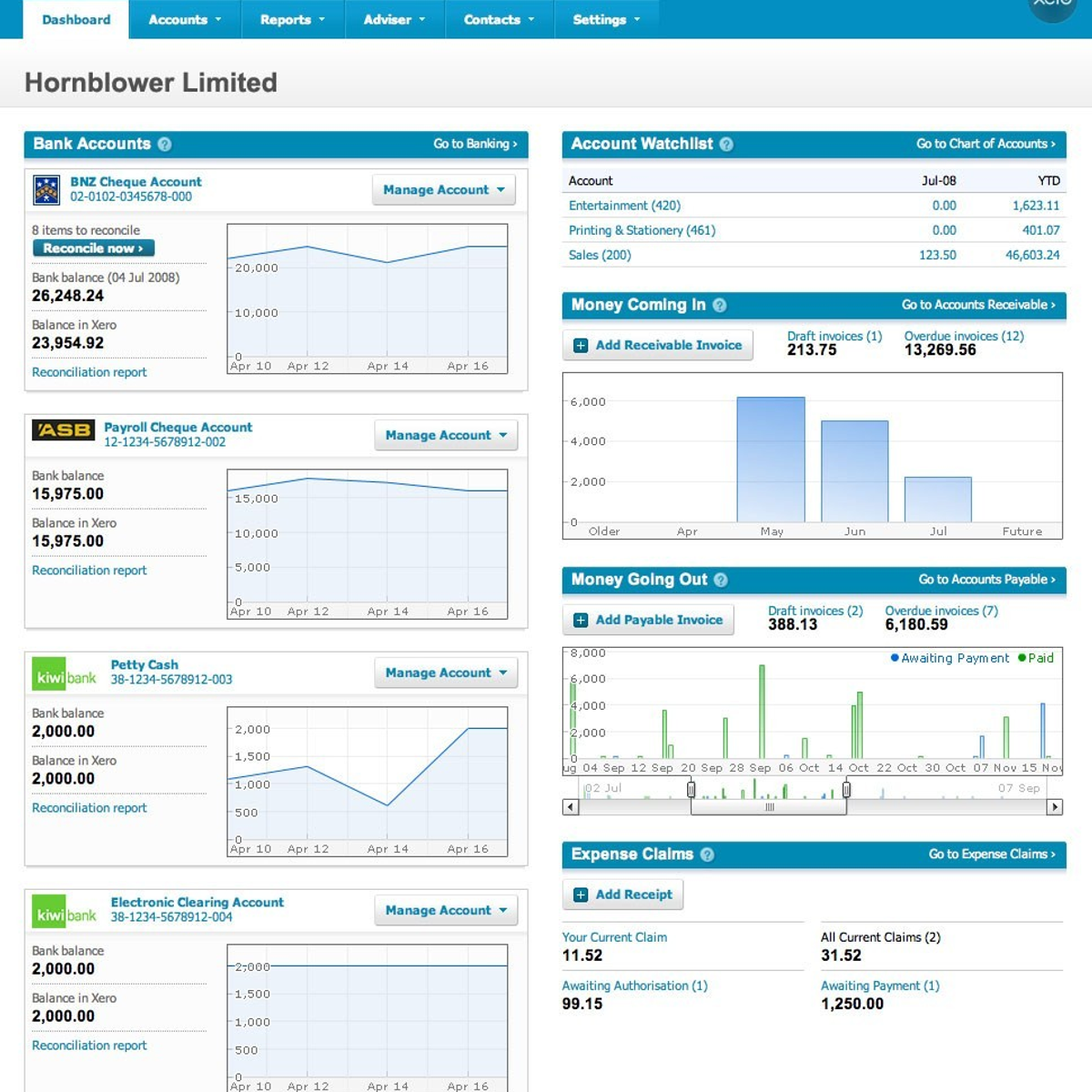This screenshot has width=1092, height=1092.
Task: Open the Entertainment (420) account link
Action: click(x=624, y=206)
